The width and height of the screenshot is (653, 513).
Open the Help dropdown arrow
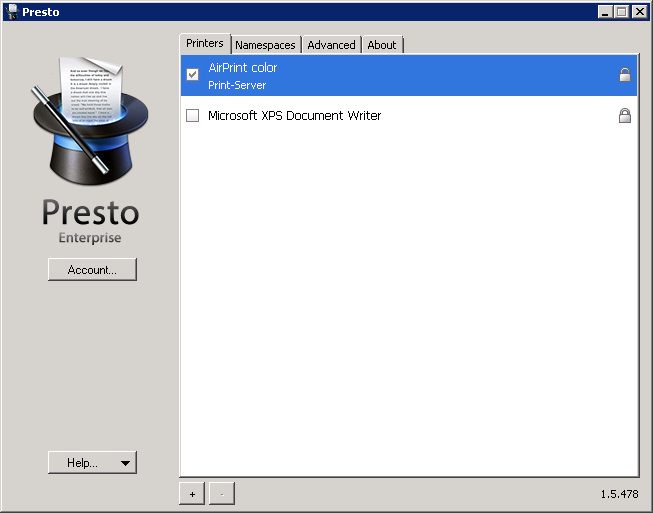click(x=125, y=463)
